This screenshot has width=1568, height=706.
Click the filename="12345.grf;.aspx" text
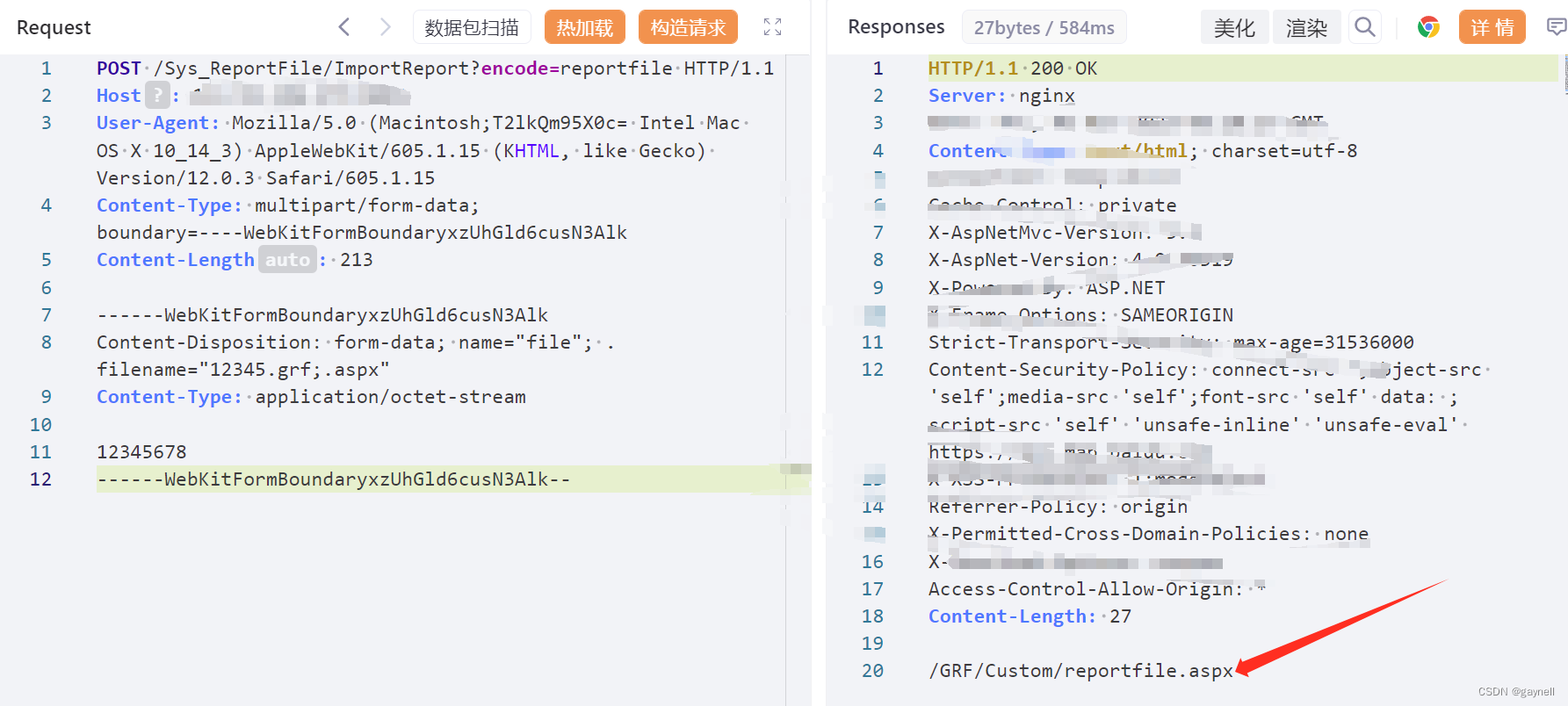point(242,370)
